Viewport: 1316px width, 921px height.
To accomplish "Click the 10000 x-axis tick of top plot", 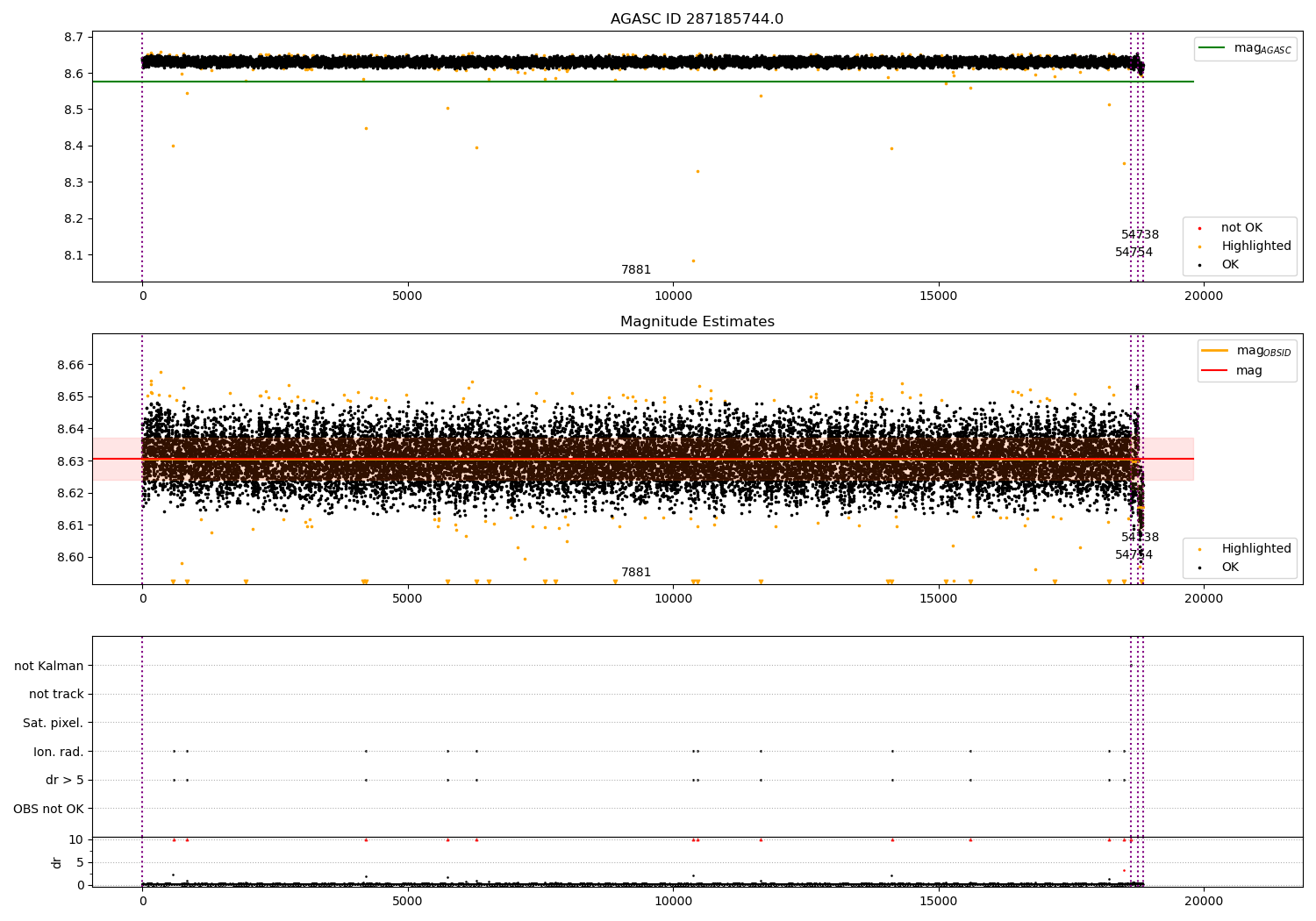I will pyautogui.click(x=673, y=296).
